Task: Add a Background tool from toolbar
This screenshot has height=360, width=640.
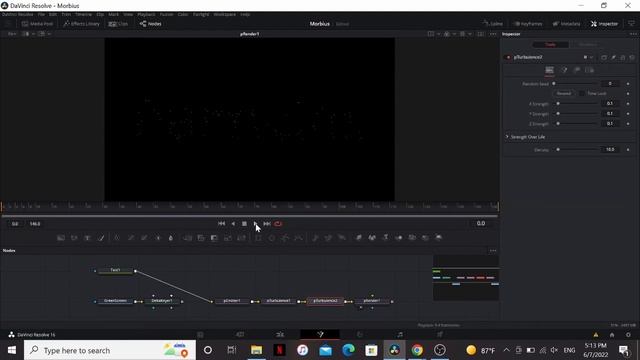Action: coord(61,238)
